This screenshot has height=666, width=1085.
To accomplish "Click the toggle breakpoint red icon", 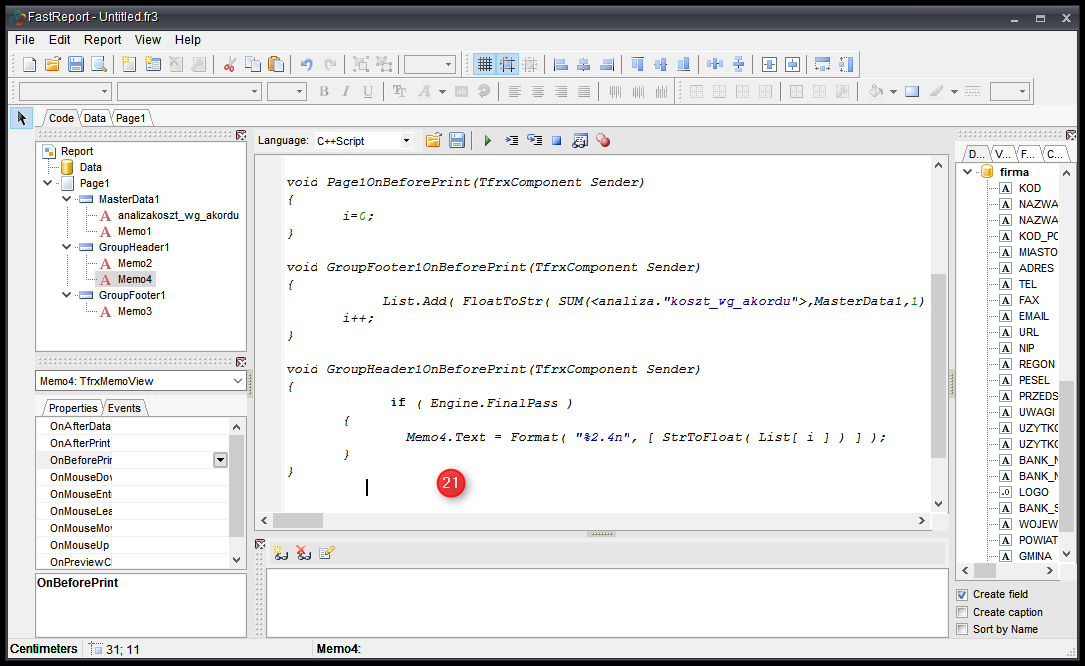I will tap(603, 141).
